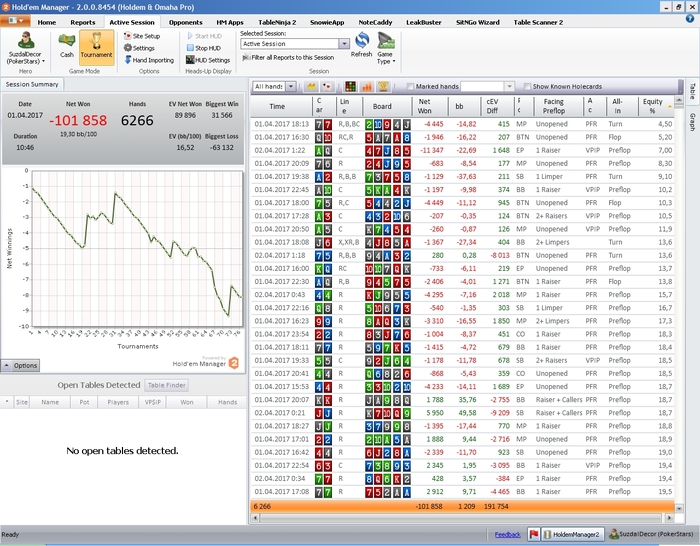Open the SitNGo Wizard tab
The width and height of the screenshot is (700, 546).
pyautogui.click(x=478, y=22)
